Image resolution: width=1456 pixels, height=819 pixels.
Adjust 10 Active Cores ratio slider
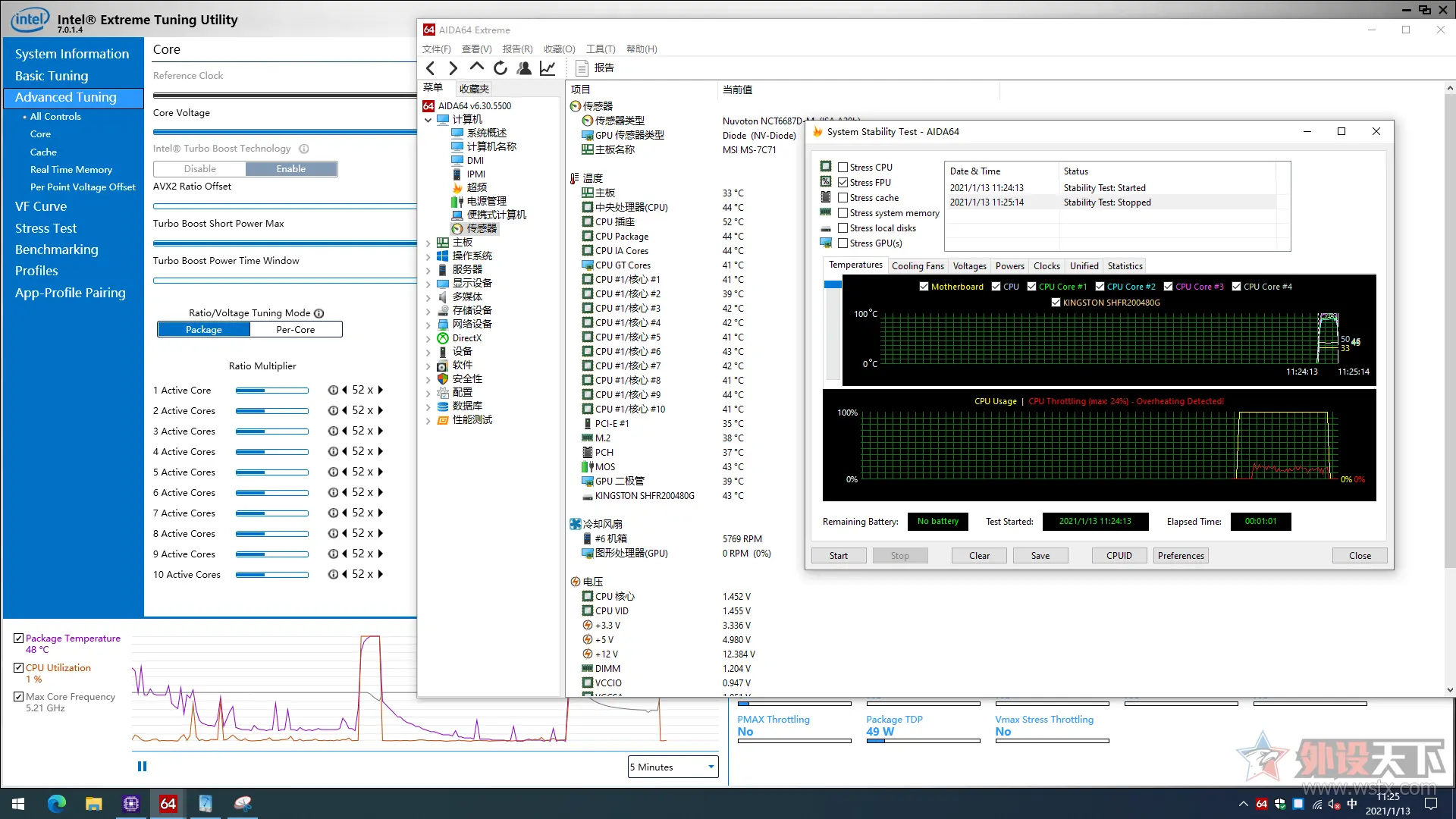click(x=271, y=575)
